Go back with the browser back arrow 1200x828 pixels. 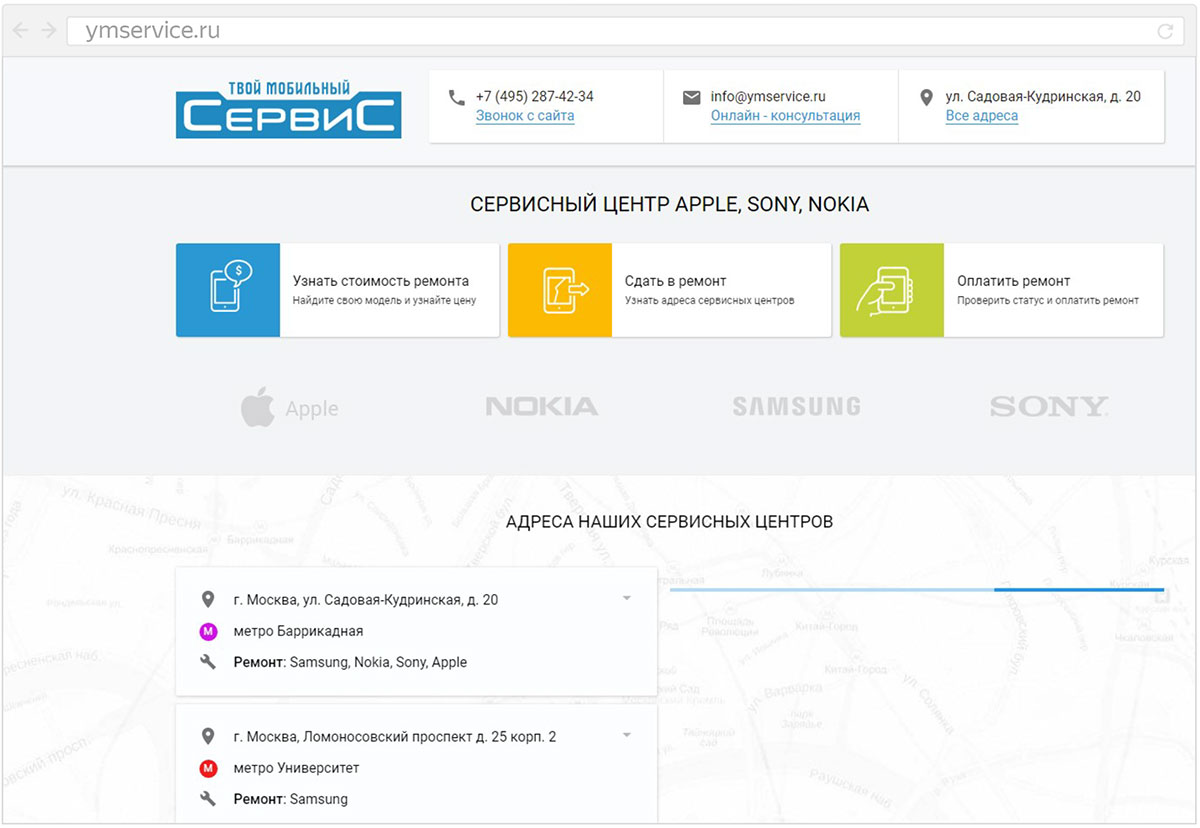(x=21, y=31)
